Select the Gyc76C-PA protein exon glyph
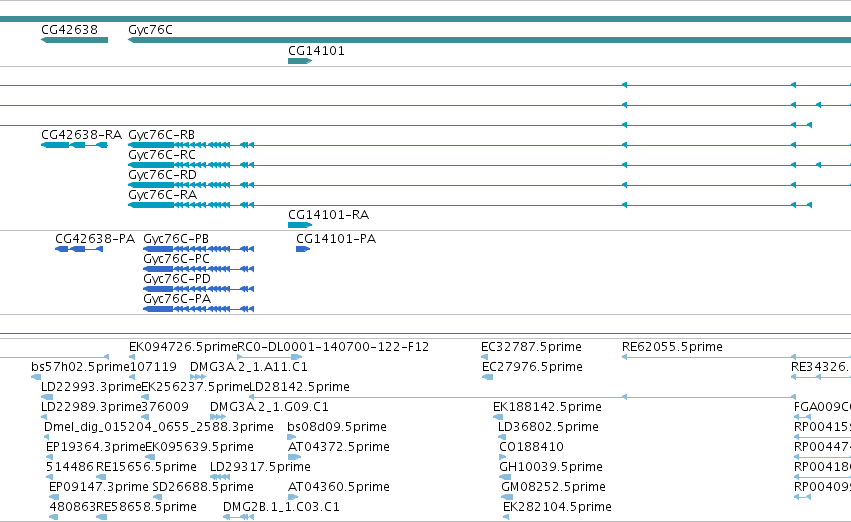This screenshot has height=522, width=851. point(158,309)
